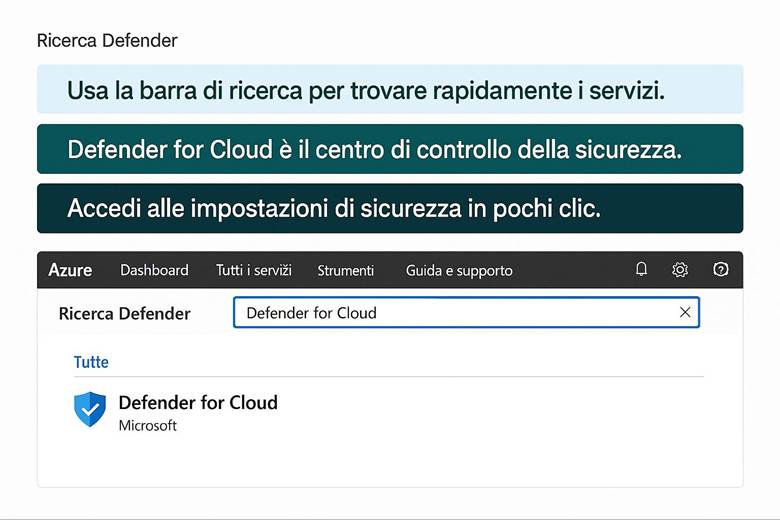Click the Ricerca Defender label beside search
The width and height of the screenshot is (780, 520).
124,313
